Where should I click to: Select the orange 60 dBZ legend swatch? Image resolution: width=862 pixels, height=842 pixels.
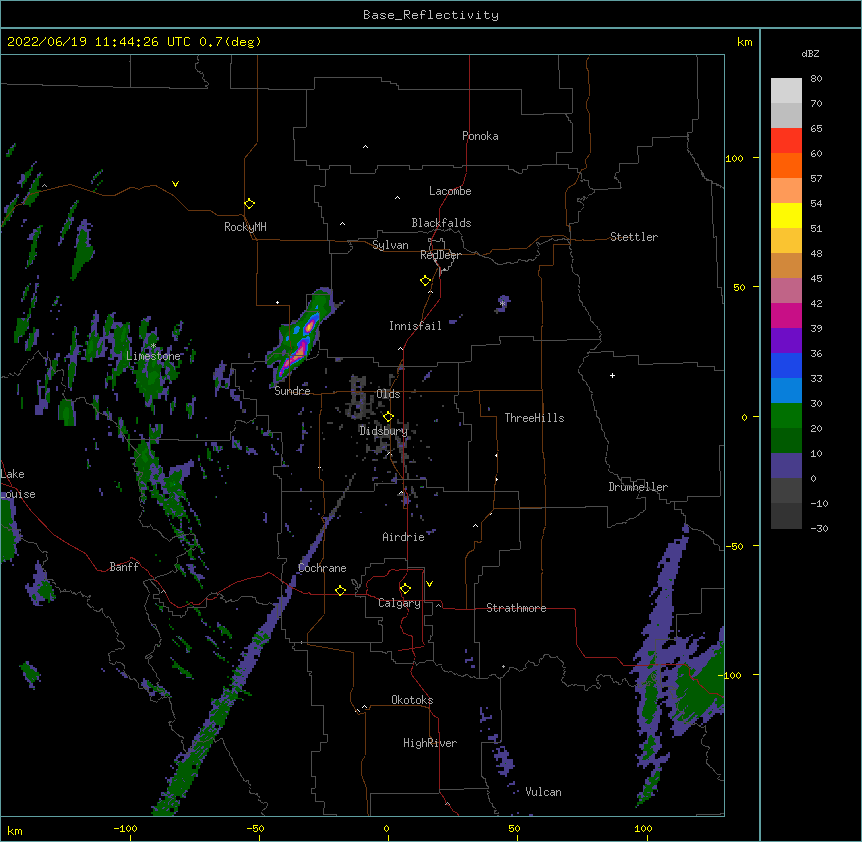click(786, 165)
